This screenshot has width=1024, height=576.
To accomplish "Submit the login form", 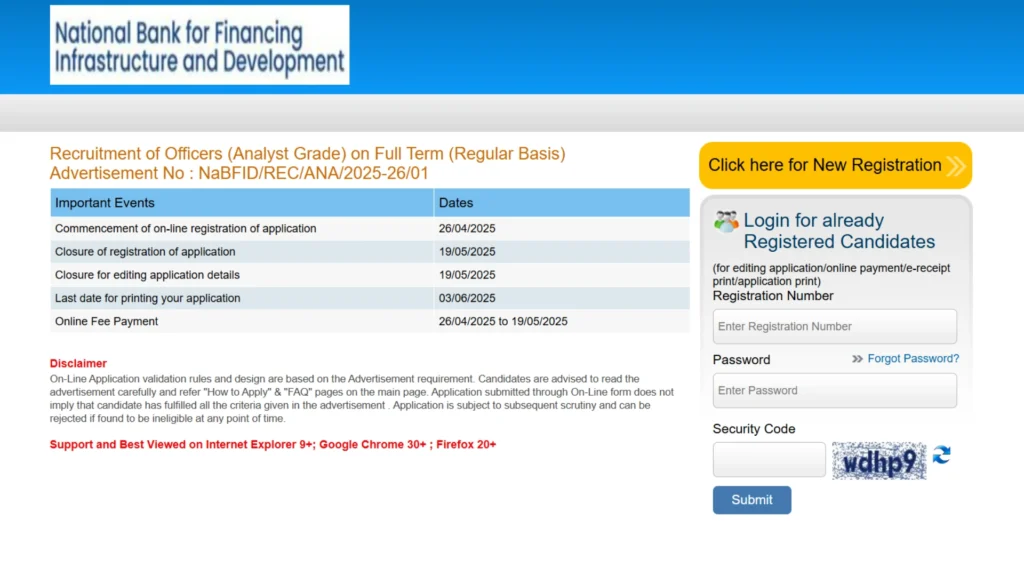I will click(752, 500).
